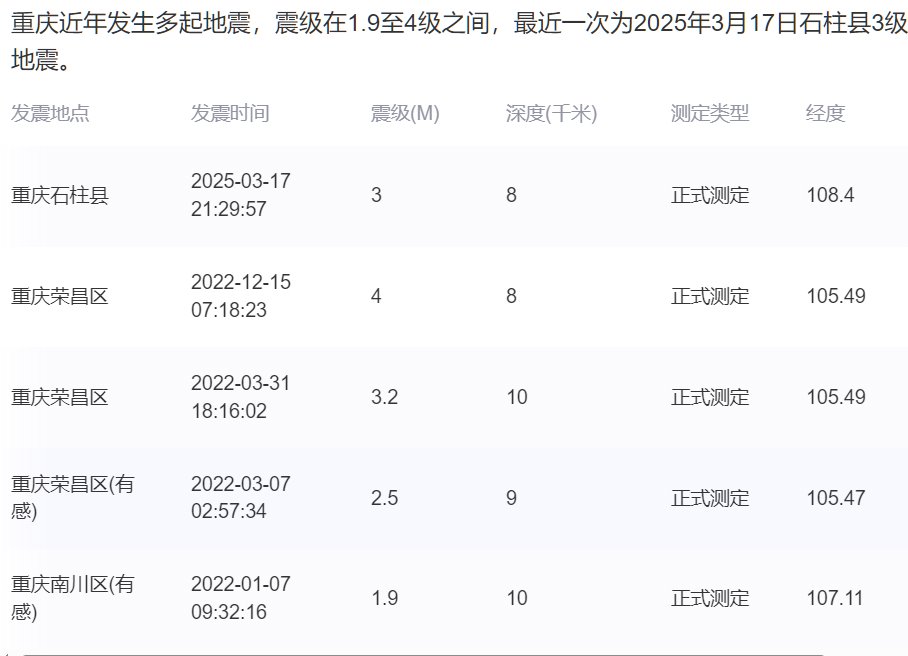
Task: Click the 震级(M) column header
Action: pyautogui.click(x=398, y=113)
